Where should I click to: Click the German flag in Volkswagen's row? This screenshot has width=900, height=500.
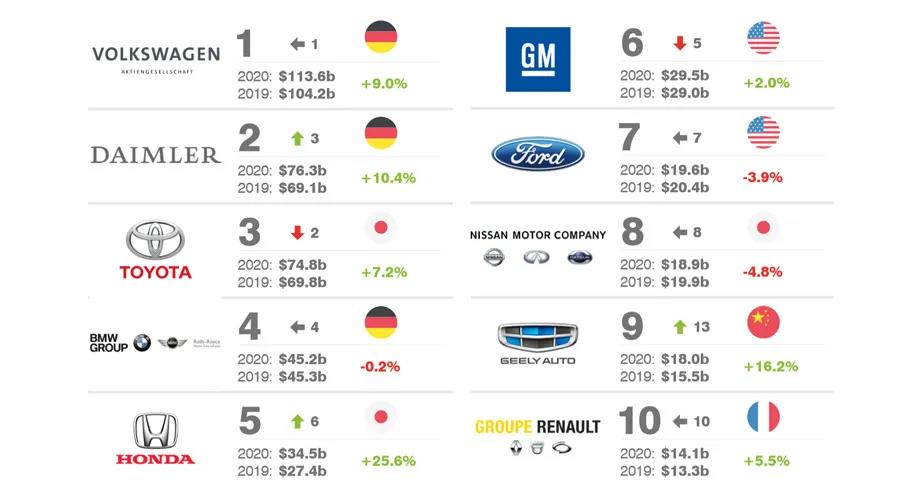tap(380, 38)
